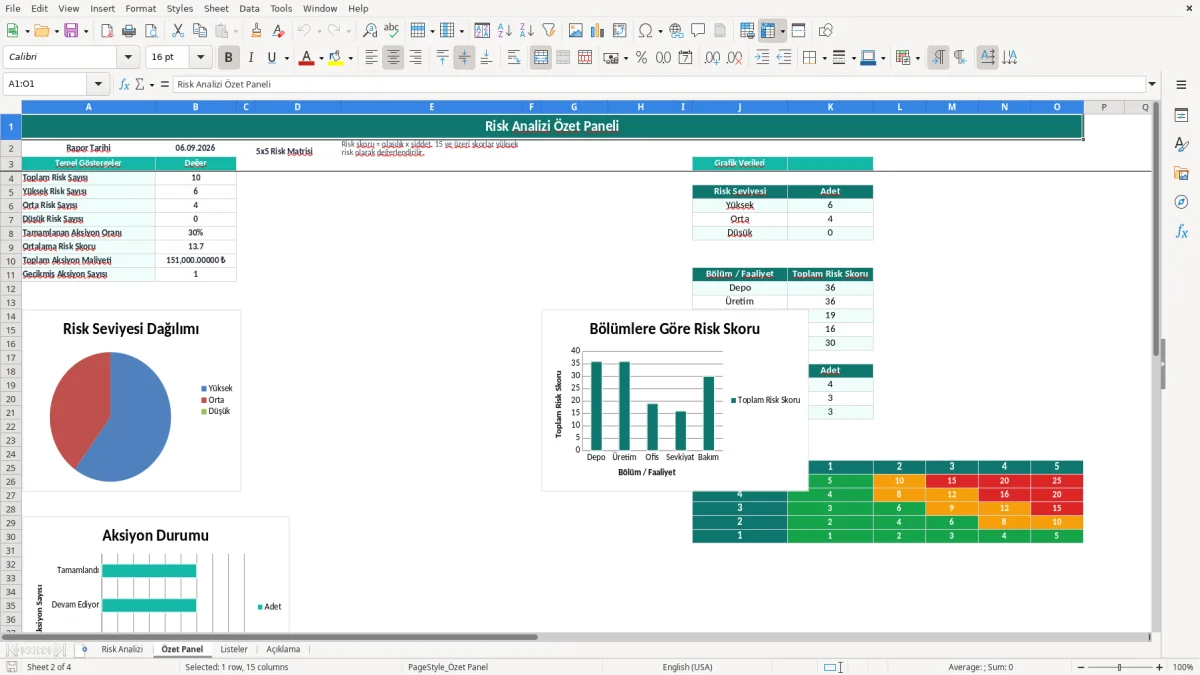Open the Conditional Formatting dropdown arrow
The width and height of the screenshot is (1200, 675).
[917, 58]
